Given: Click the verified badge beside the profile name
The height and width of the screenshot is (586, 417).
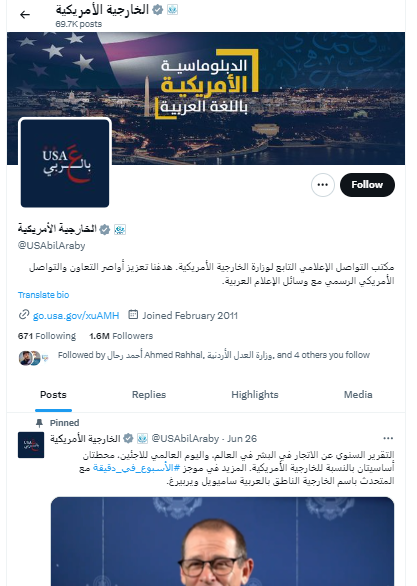Looking at the screenshot, I should pyautogui.click(x=105, y=229).
